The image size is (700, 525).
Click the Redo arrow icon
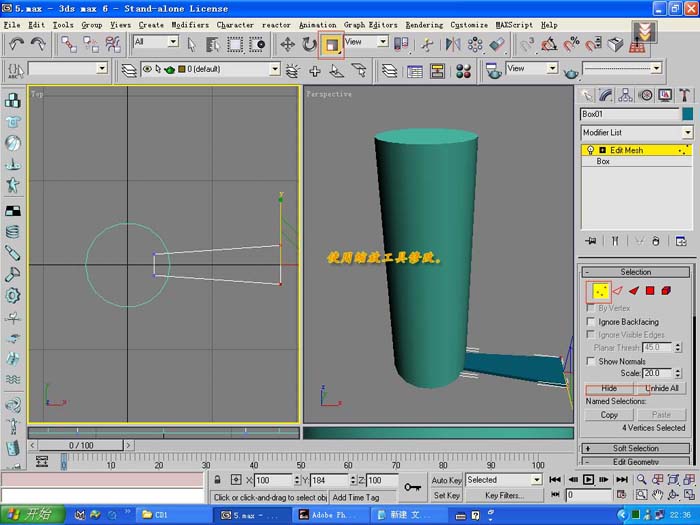(x=38, y=44)
